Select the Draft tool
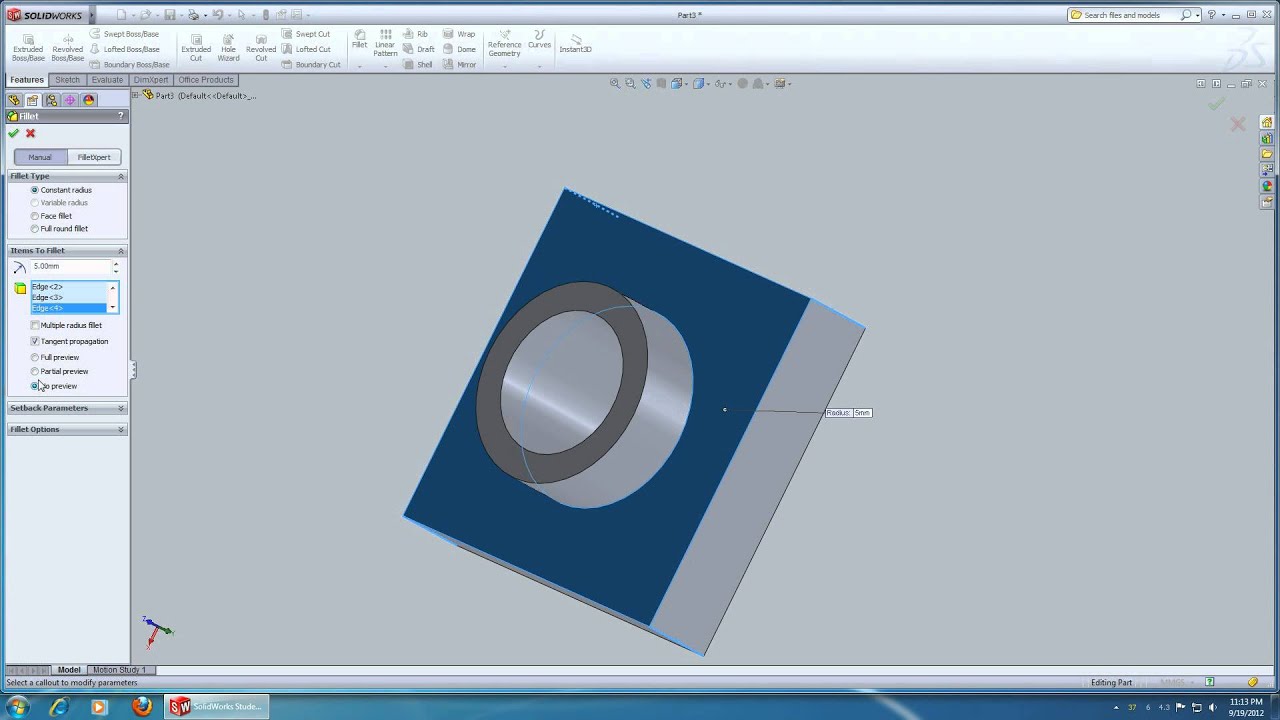 point(419,49)
